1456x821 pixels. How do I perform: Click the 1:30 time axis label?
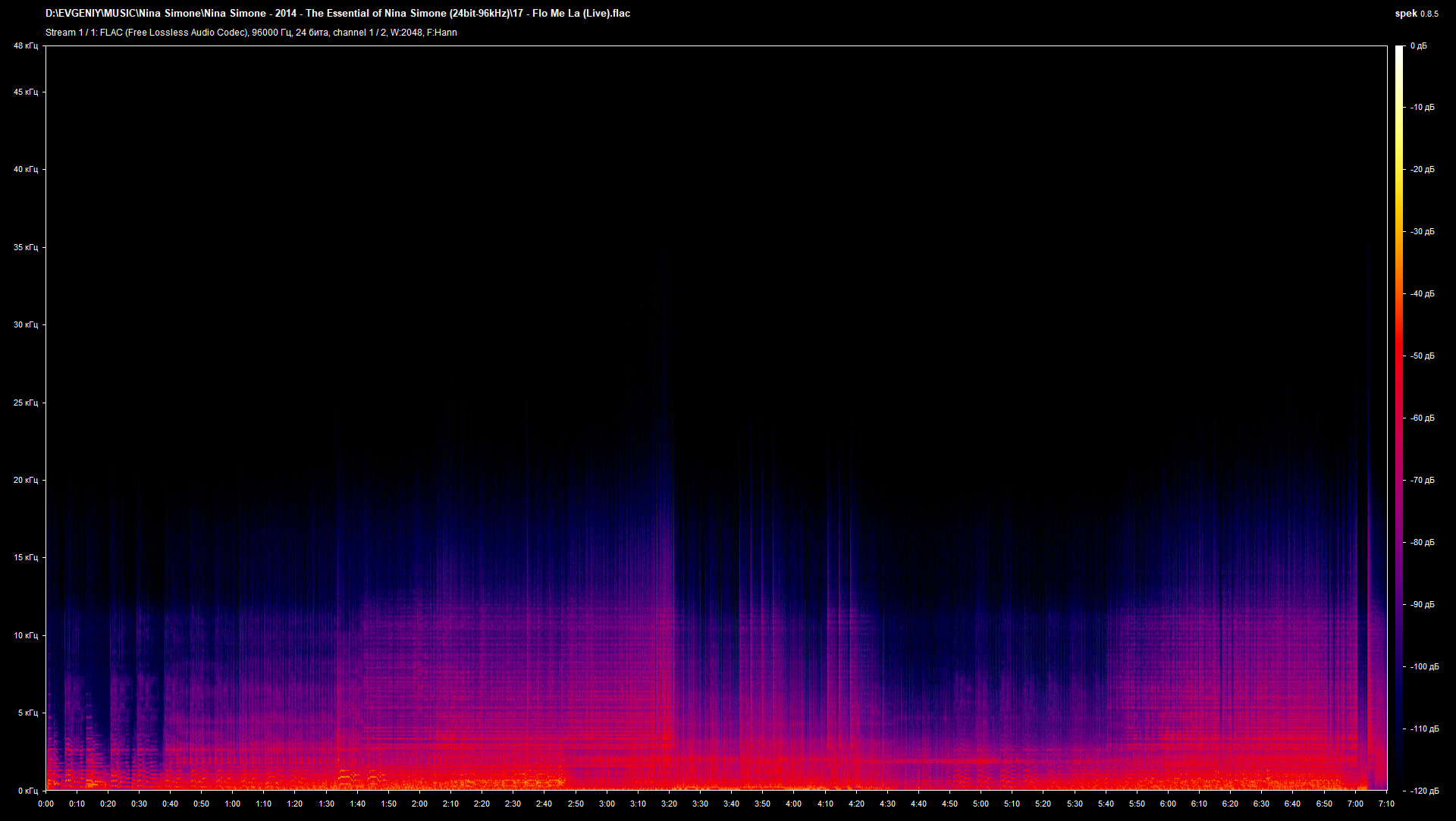[x=326, y=804]
